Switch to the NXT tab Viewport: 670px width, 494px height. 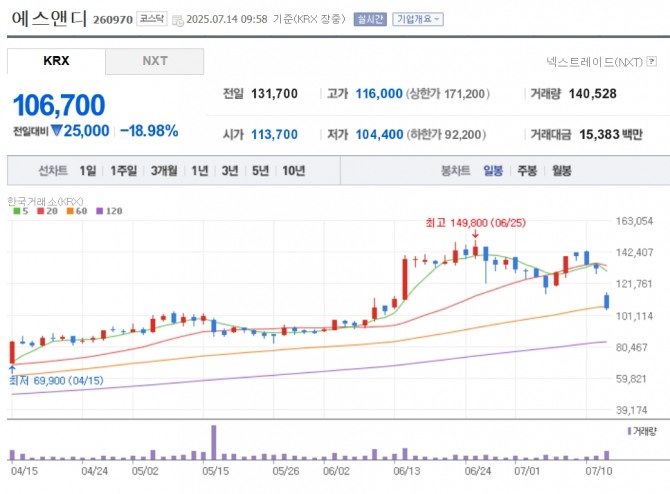tap(154, 61)
